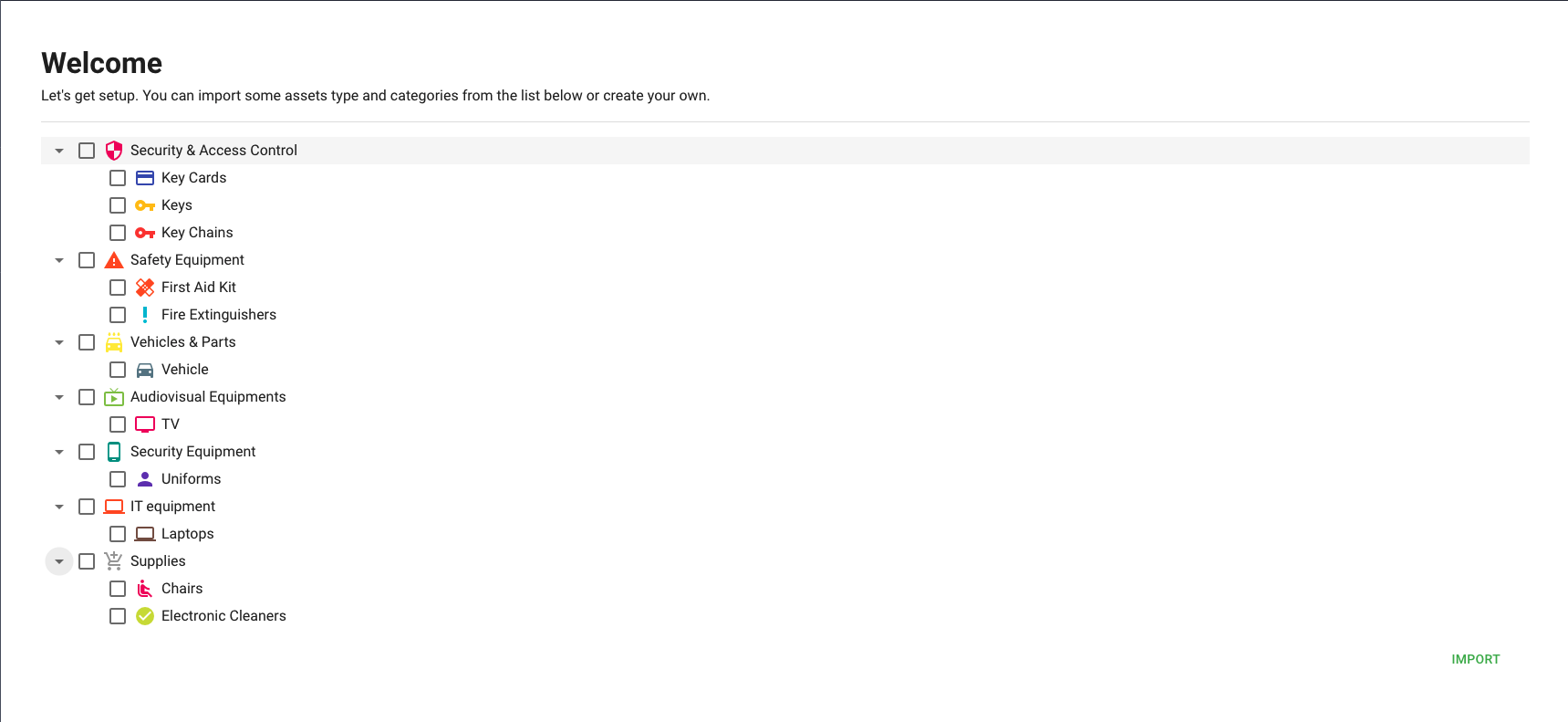Click the red key icon beside Key Chains
This screenshot has width=1568, height=722.
pos(145,233)
